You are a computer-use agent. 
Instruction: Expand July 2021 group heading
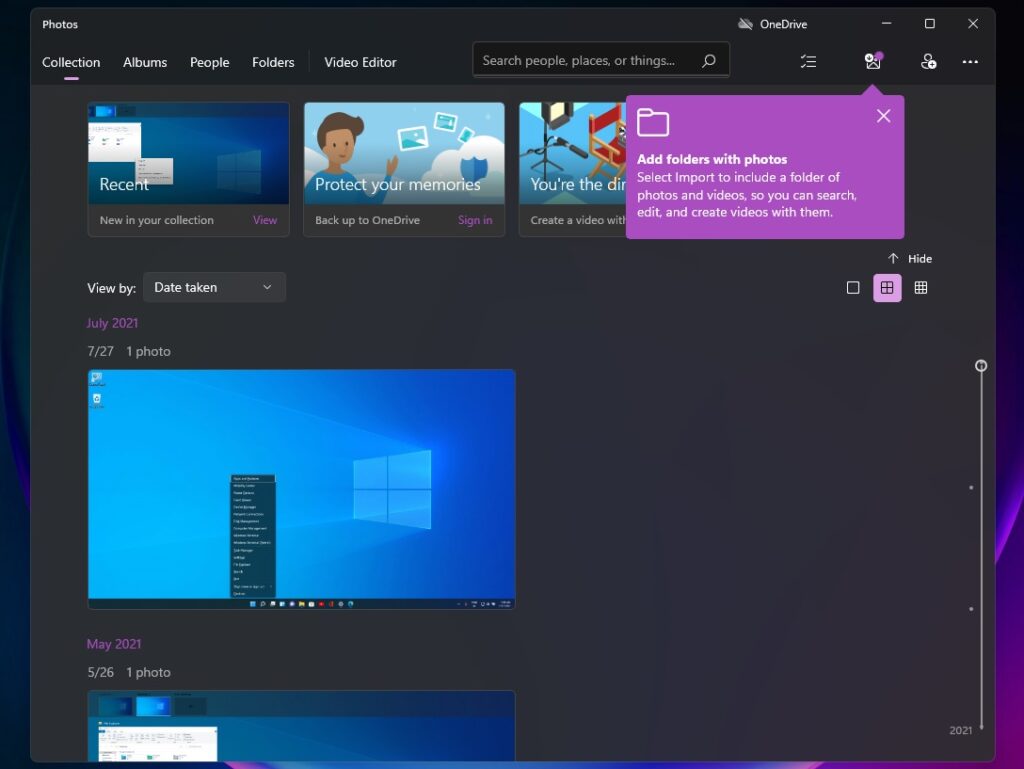click(x=111, y=322)
